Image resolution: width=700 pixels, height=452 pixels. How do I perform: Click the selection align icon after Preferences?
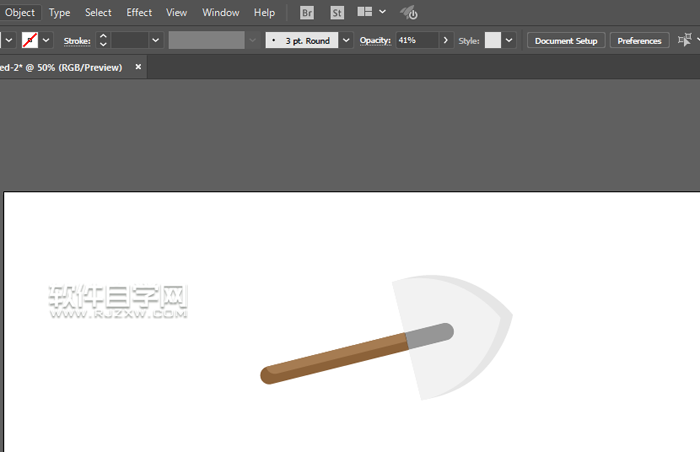685,41
